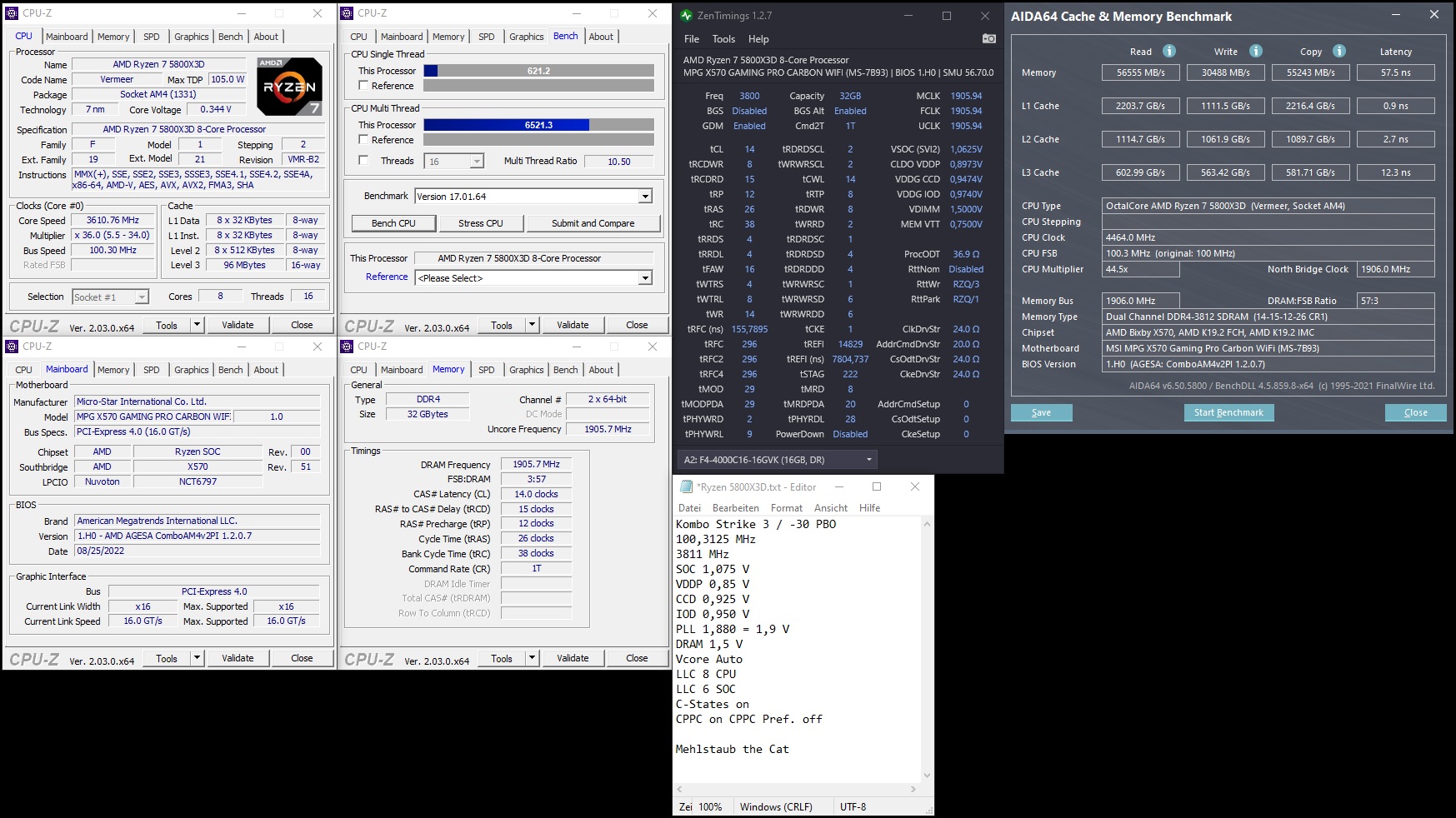Expand the Tools arrow in the CPU-Z motherboard window
Image resolution: width=1456 pixels, height=818 pixels.
click(x=197, y=658)
